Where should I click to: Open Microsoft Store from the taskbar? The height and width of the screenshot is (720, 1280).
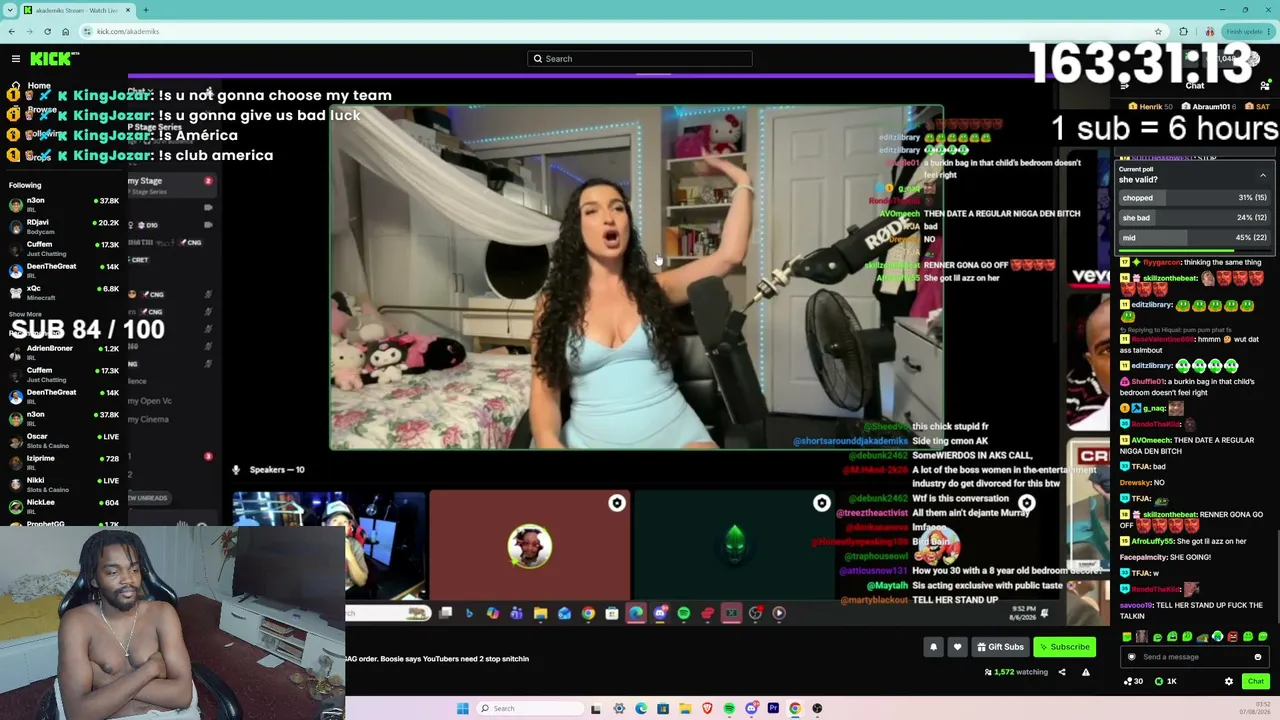click(663, 708)
